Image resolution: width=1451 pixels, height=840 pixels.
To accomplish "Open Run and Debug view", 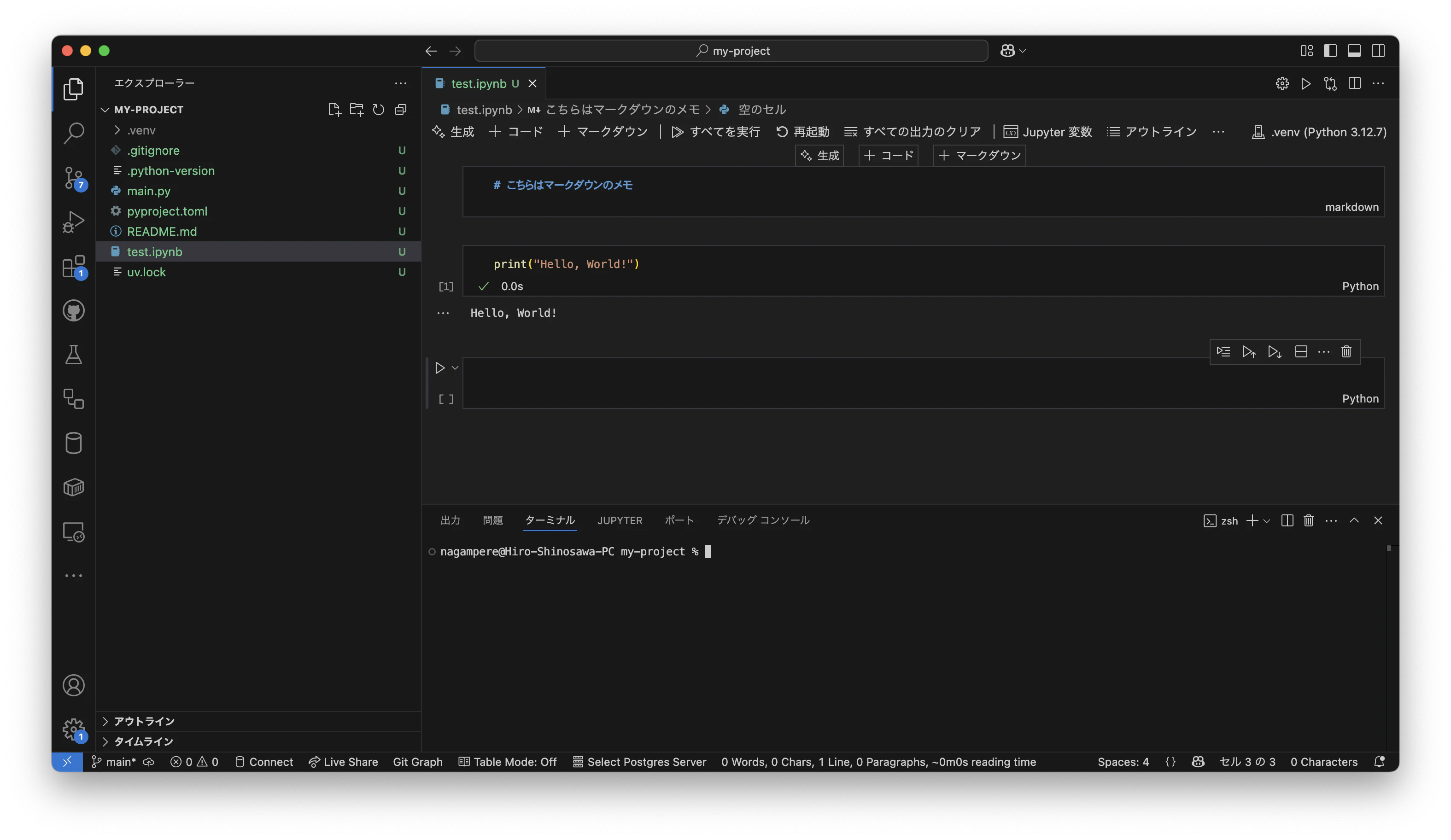I will pyautogui.click(x=73, y=222).
